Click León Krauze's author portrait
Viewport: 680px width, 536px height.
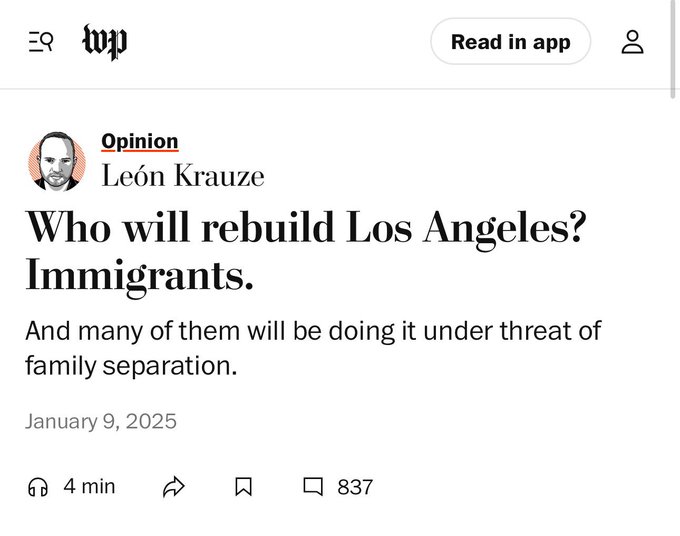[56, 160]
